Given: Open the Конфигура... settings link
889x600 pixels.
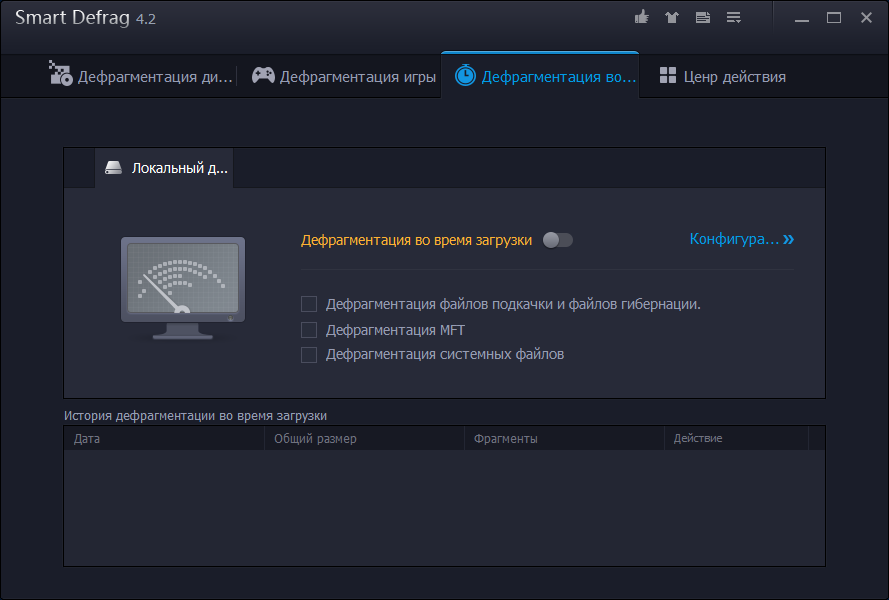Looking at the screenshot, I should point(733,239).
